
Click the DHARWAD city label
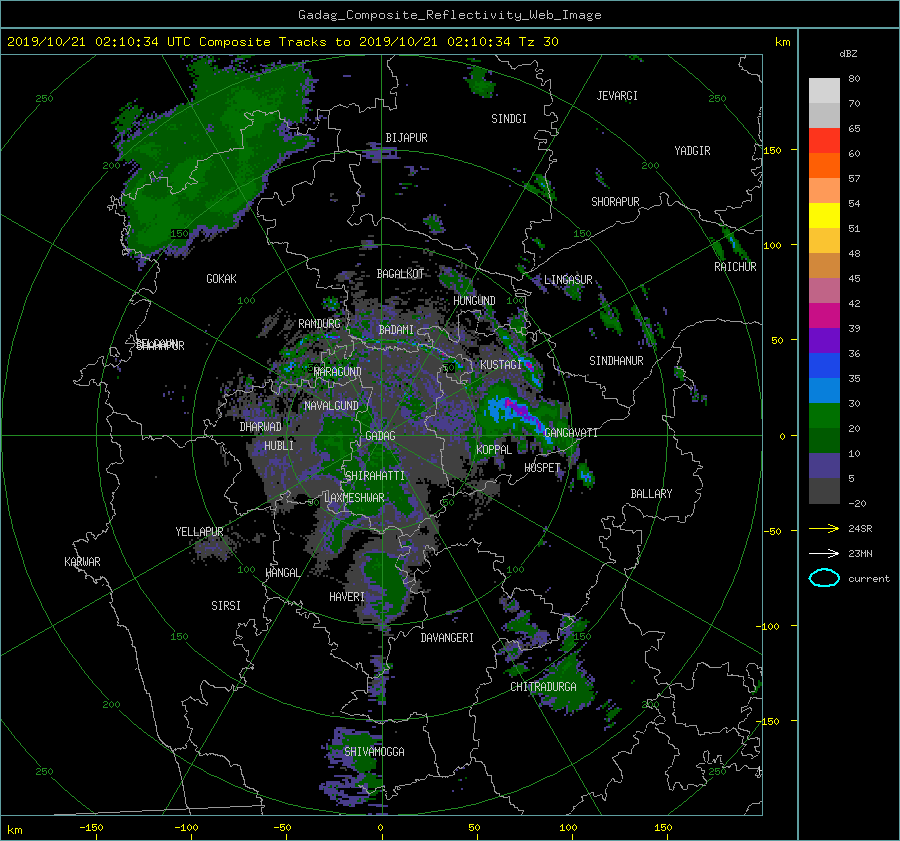click(261, 427)
